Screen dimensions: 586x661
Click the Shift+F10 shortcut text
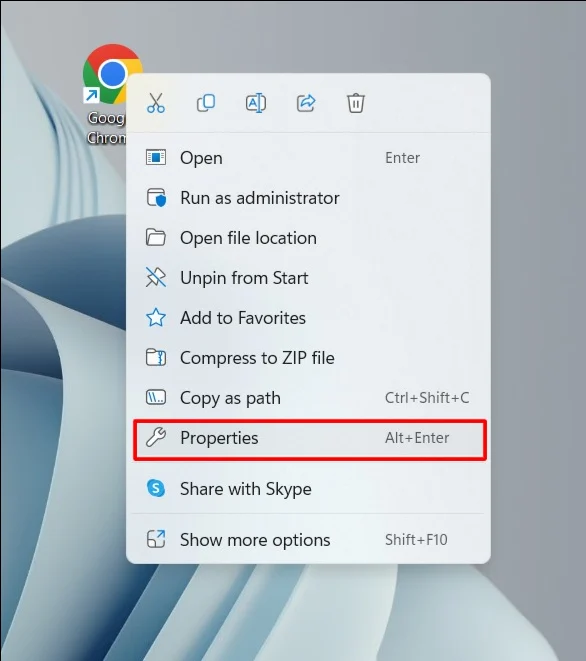(x=416, y=540)
